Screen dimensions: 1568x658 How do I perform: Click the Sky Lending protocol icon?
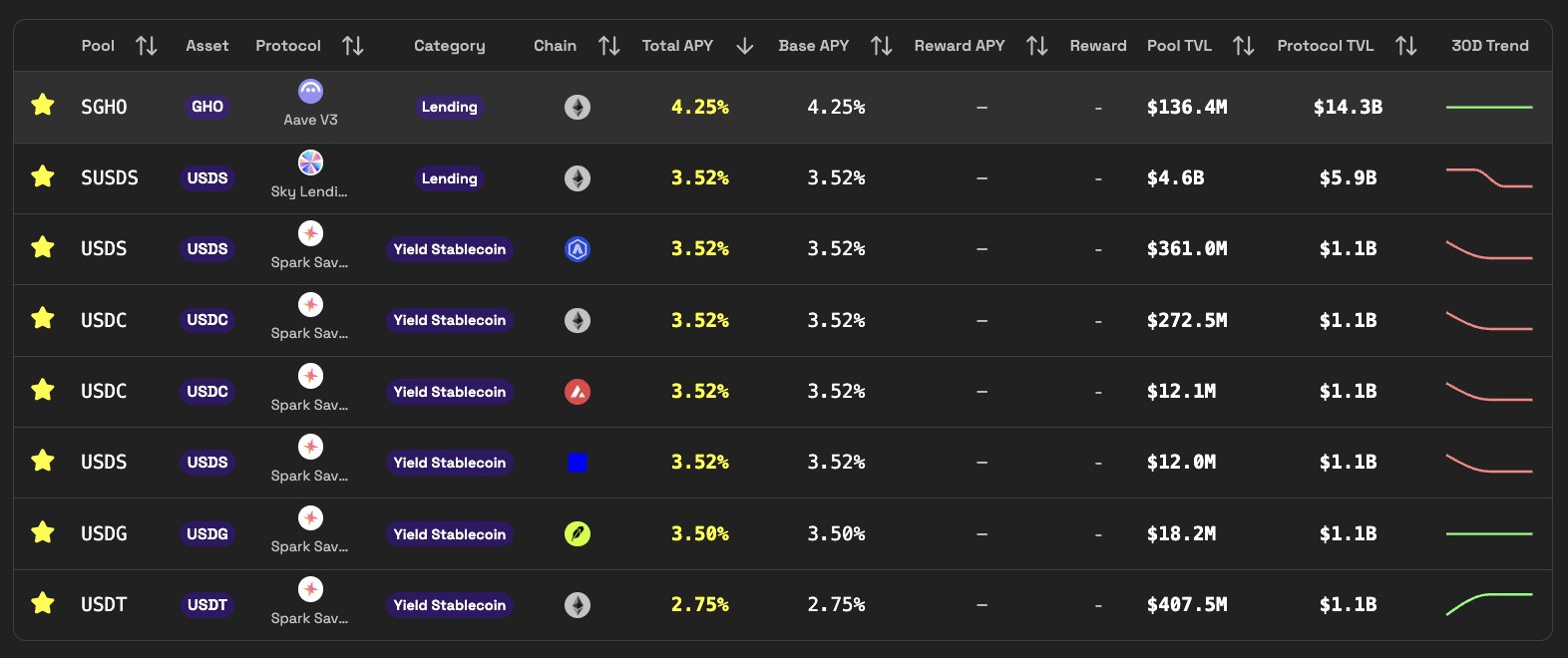pyautogui.click(x=310, y=163)
